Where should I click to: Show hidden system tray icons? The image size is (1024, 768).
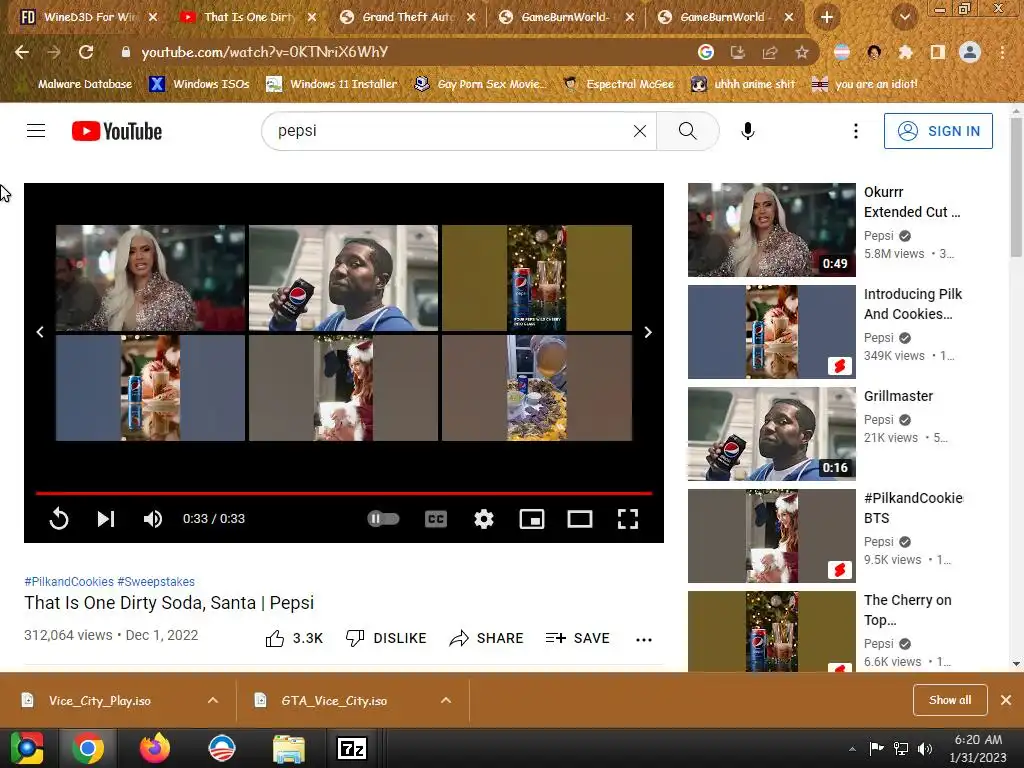[852, 748]
